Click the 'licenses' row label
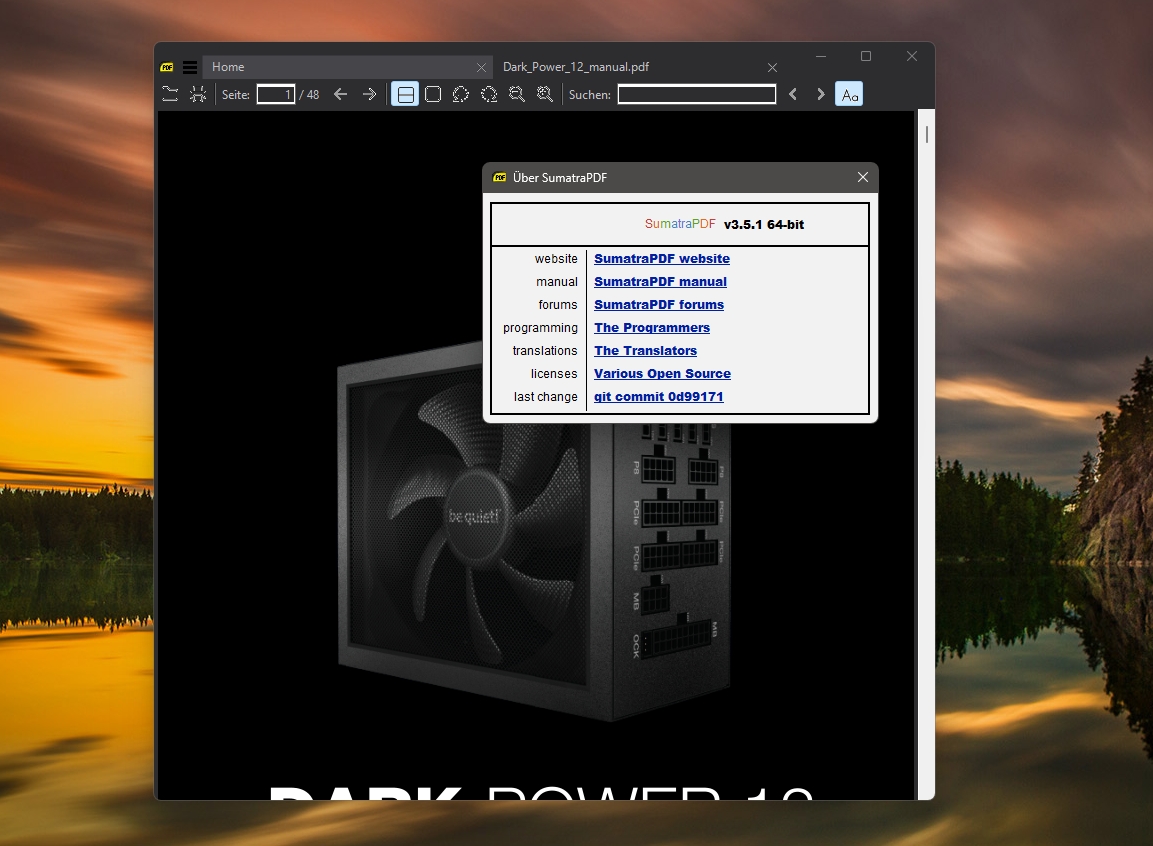 (x=554, y=373)
